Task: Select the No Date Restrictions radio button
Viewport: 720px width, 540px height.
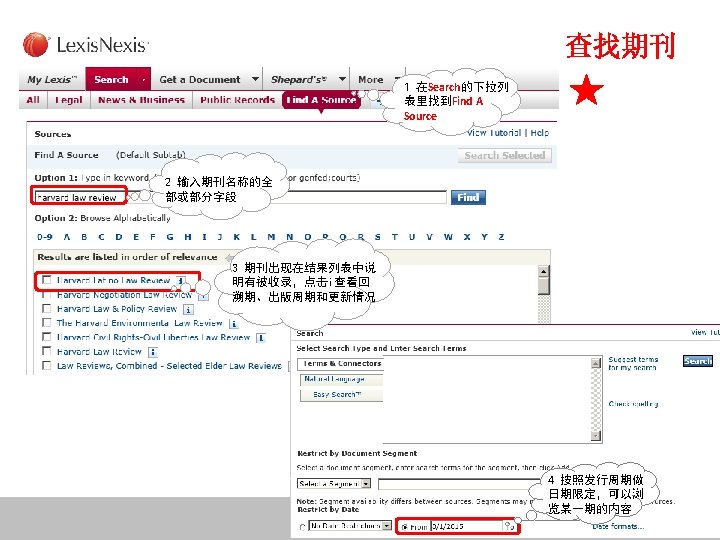Action: [302, 527]
